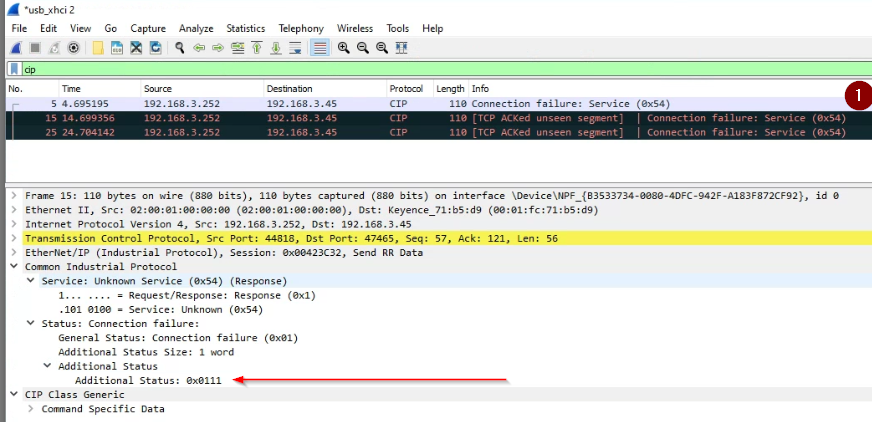Click the Close capture file icon

pyautogui.click(x=136, y=48)
